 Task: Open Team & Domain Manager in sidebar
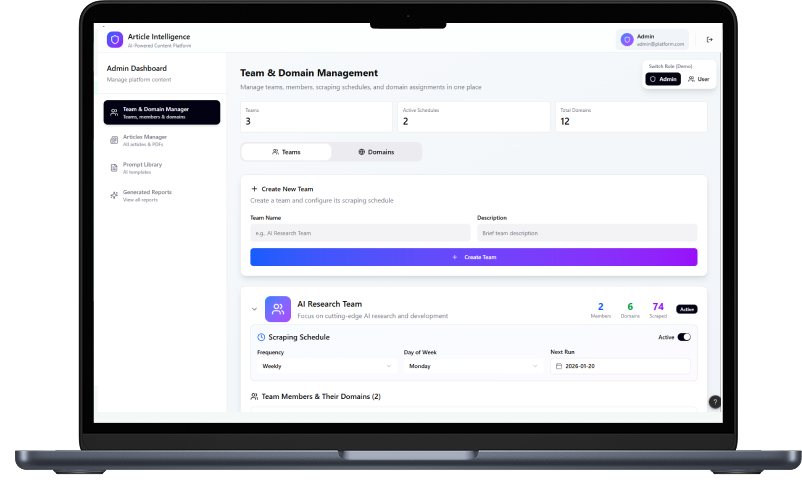tap(162, 113)
